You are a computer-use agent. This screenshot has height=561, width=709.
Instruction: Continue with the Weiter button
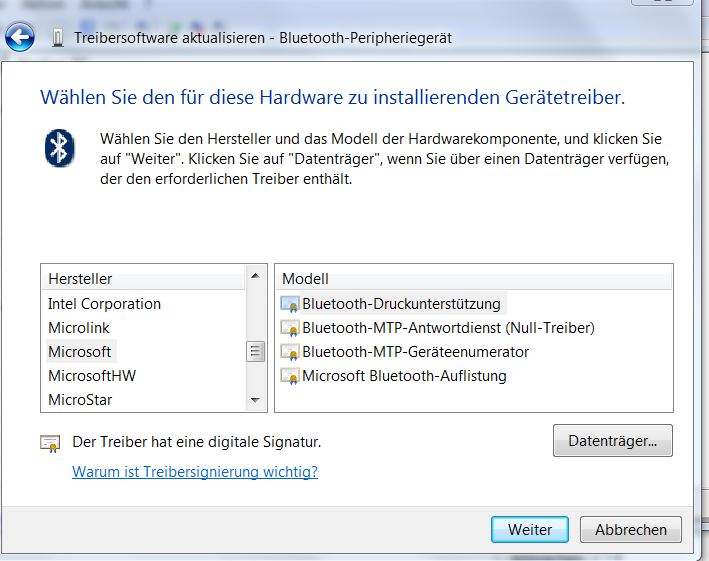pyautogui.click(x=530, y=529)
